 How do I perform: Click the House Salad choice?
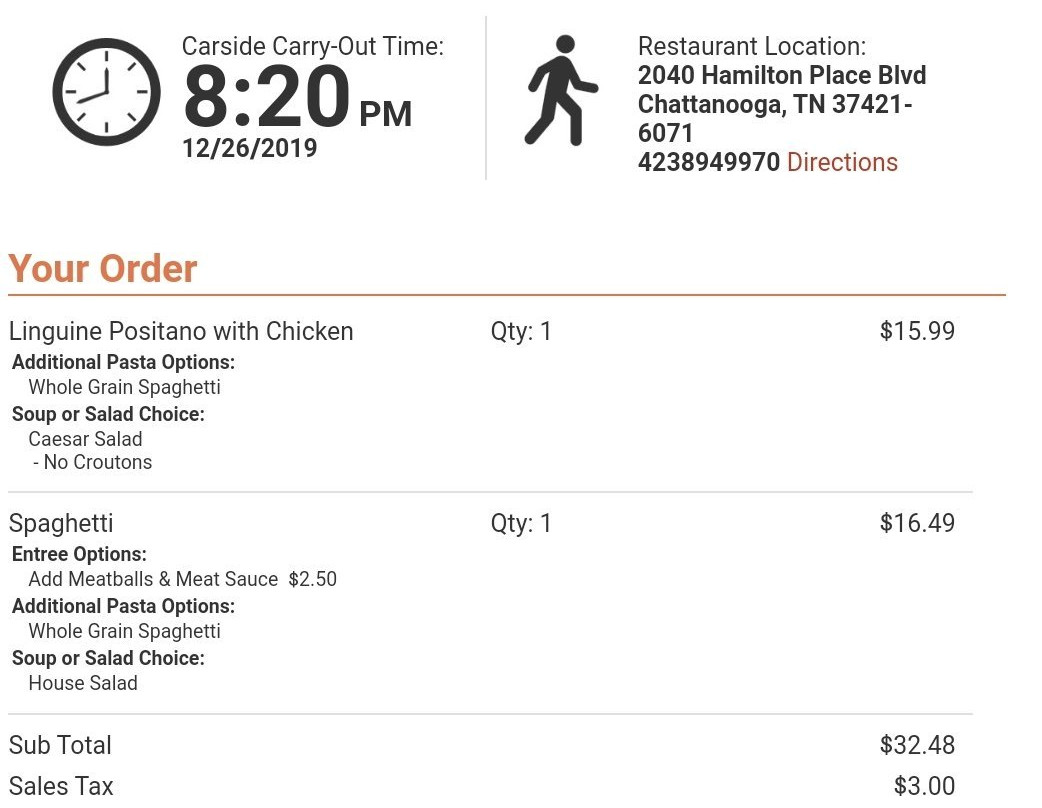(x=83, y=683)
